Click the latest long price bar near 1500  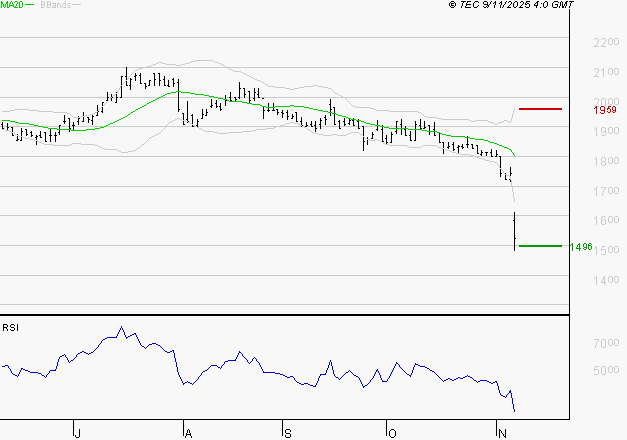click(514, 231)
